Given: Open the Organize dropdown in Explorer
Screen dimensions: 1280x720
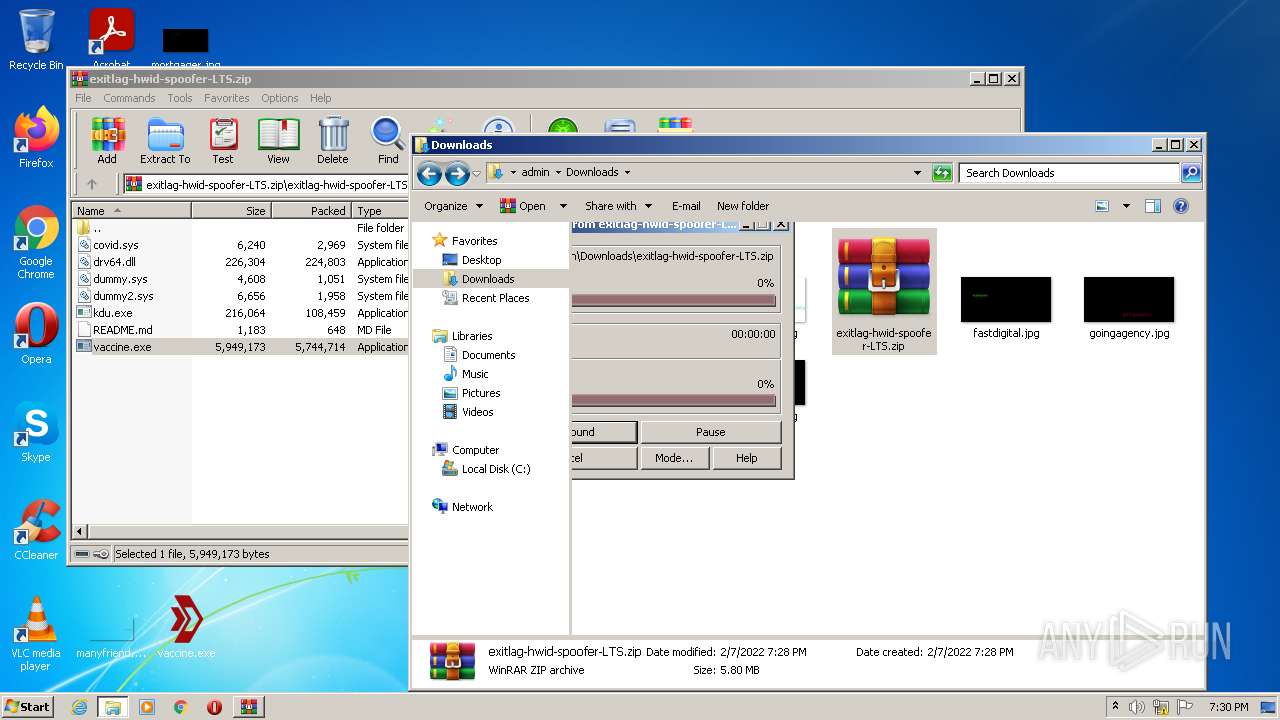Looking at the screenshot, I should [453, 206].
